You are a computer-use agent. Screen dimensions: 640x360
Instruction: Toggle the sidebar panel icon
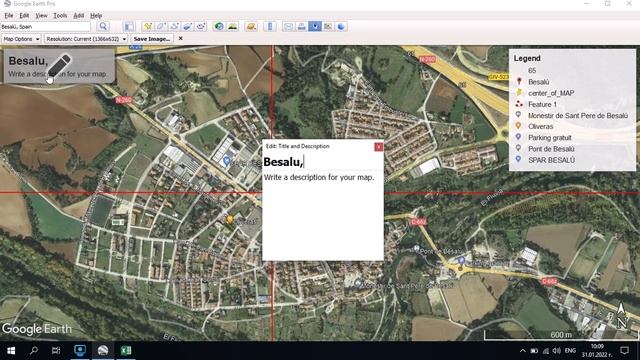[129, 27]
